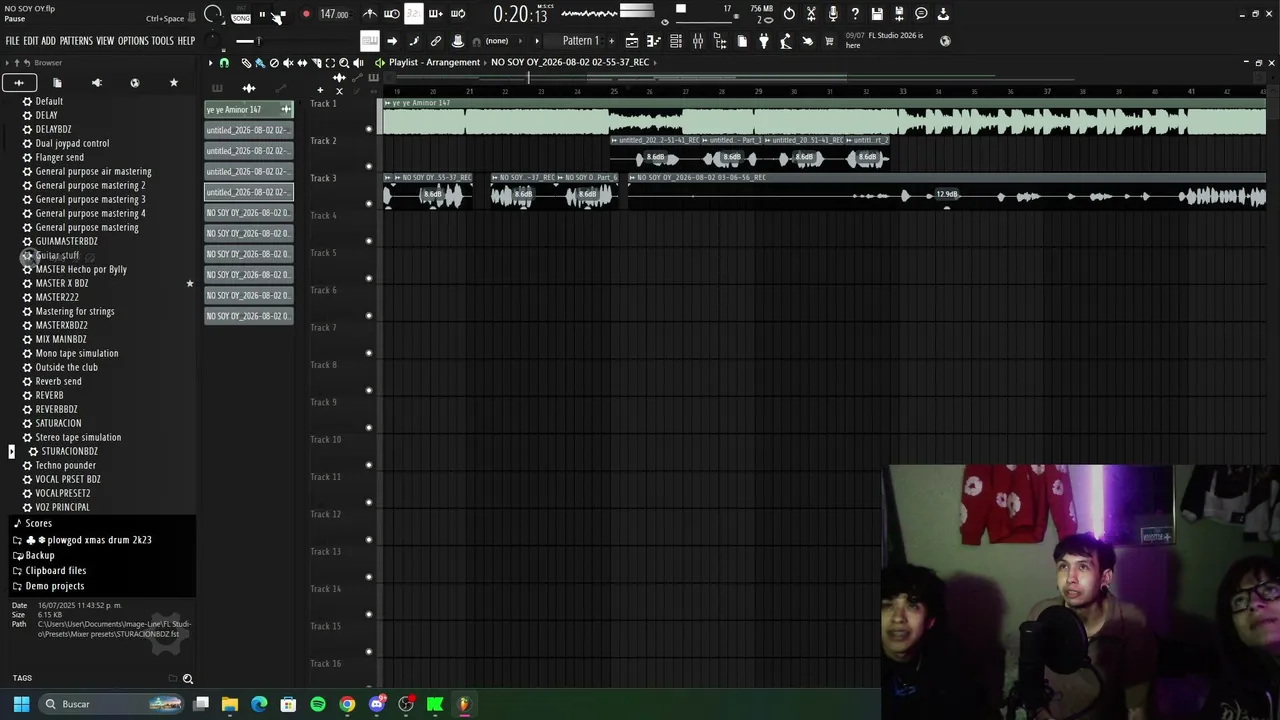Select the Delete tool in the playlist toolbar
This screenshot has width=1280, height=720.
pos(274,63)
